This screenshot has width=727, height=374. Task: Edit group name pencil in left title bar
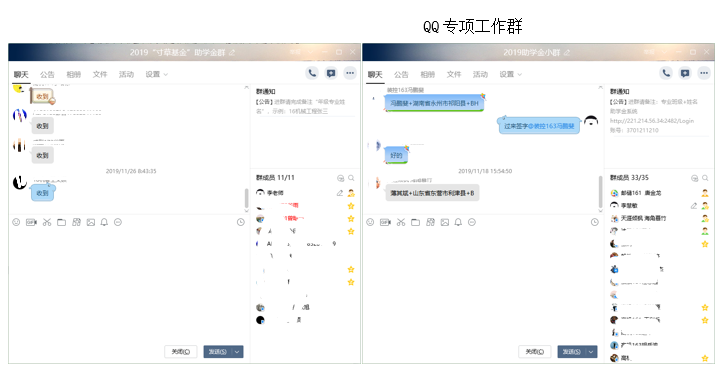point(232,52)
